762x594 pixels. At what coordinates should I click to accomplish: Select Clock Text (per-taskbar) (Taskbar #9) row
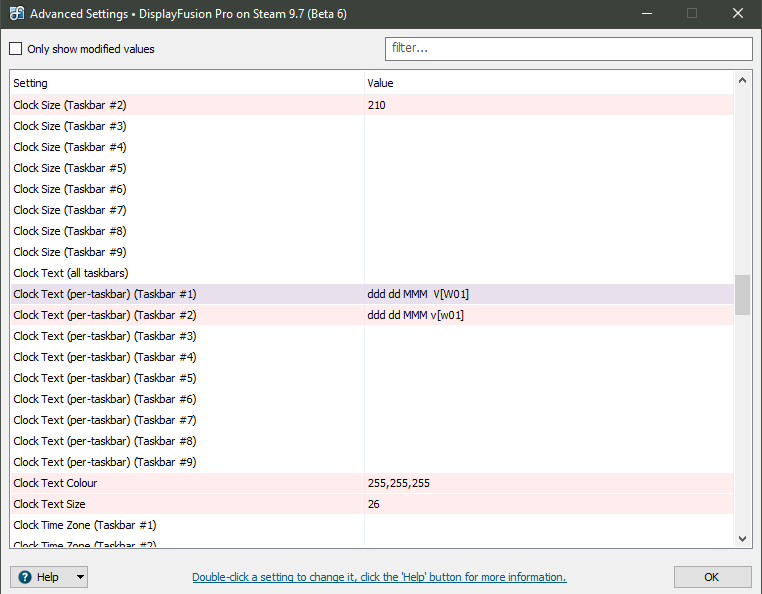[372, 462]
